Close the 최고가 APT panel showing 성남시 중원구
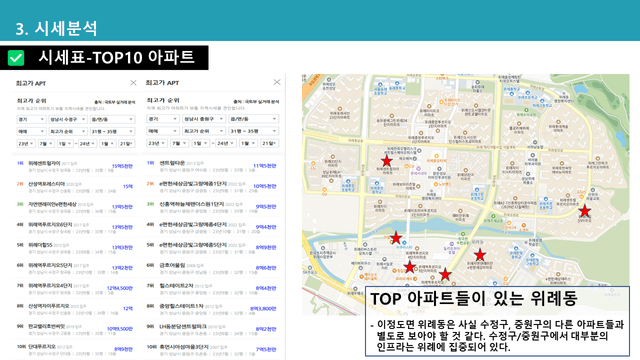The image size is (640, 360). click(277, 82)
